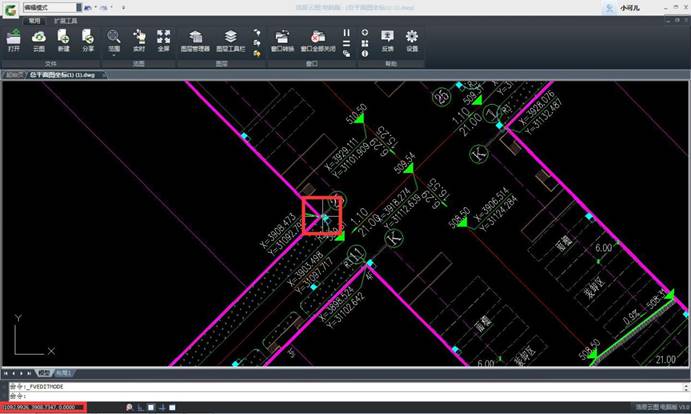Viewport: 691px width, 414px height.
Task: Select the 常用 ribbon tab
Action: (35, 20)
